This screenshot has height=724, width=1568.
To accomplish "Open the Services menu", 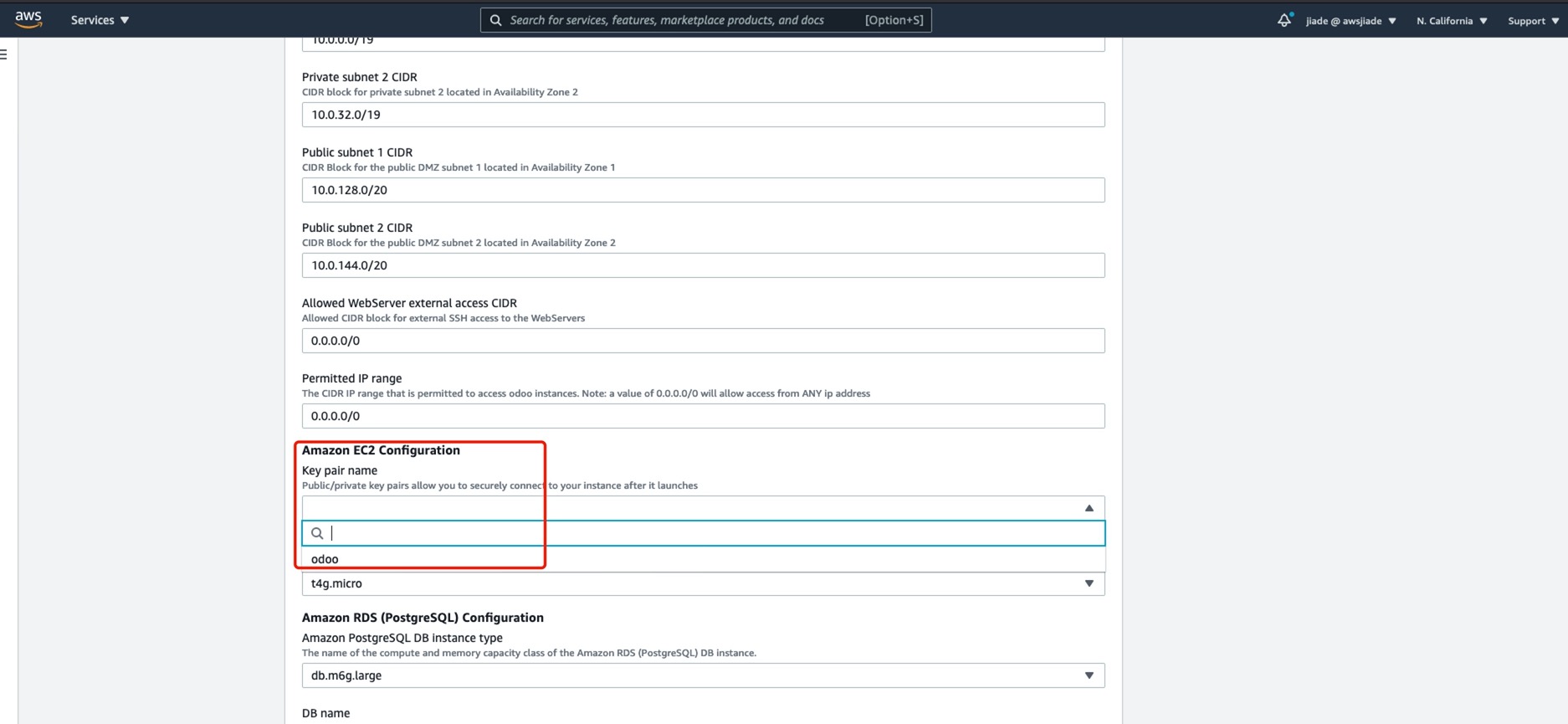I will (x=100, y=20).
